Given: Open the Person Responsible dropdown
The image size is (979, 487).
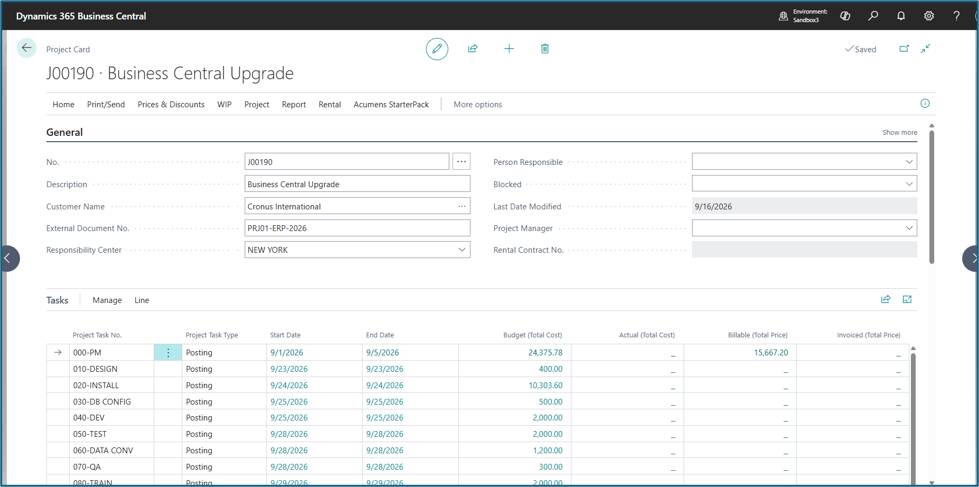Looking at the screenshot, I should pyautogui.click(x=908, y=162).
